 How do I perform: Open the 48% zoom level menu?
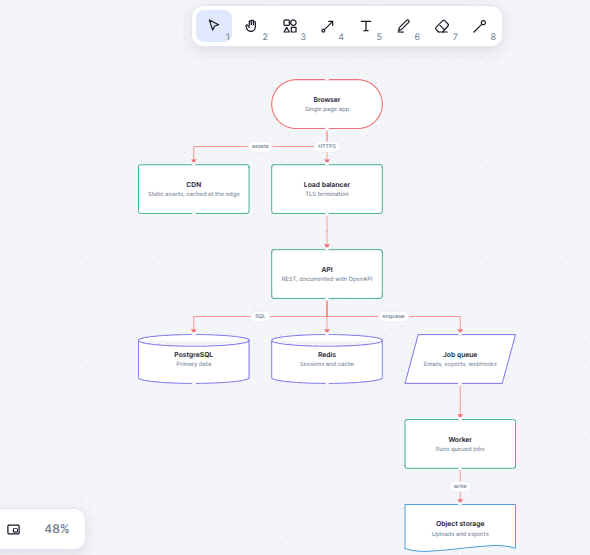click(57, 529)
